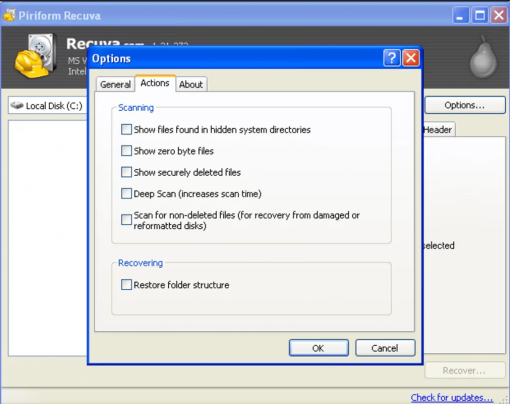Confirm options with OK button

[319, 348]
